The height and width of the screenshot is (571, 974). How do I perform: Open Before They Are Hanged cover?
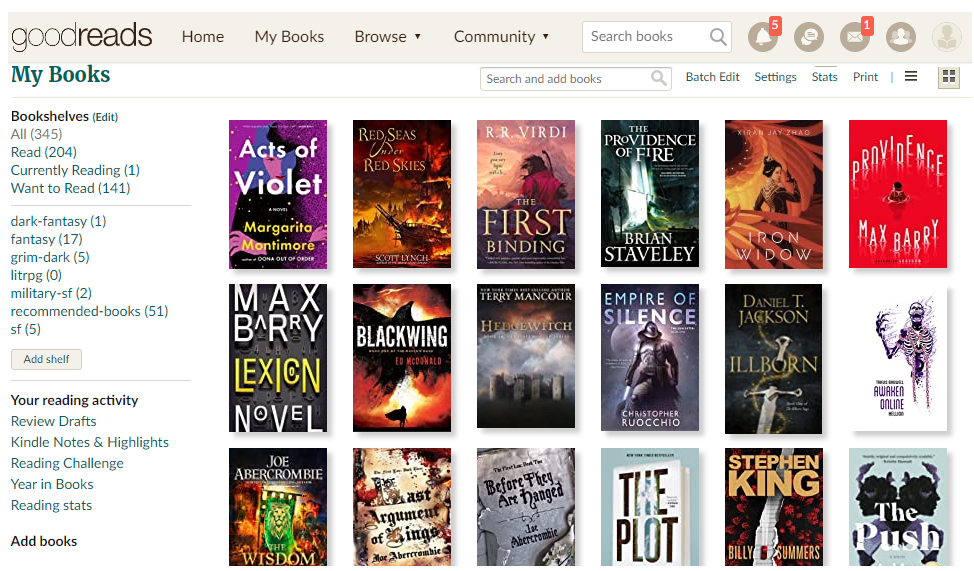526,507
